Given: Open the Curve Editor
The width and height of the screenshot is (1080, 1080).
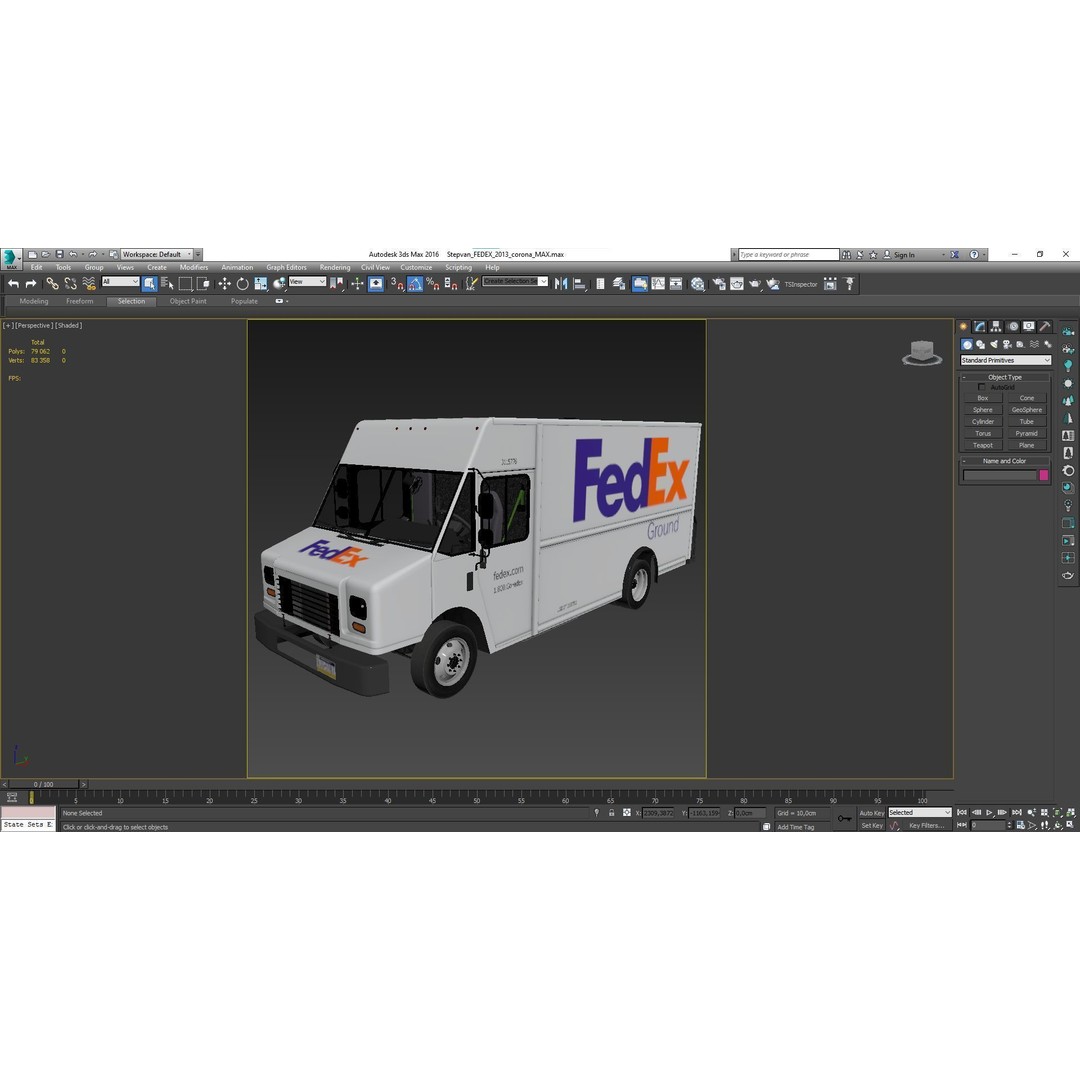Looking at the screenshot, I should [658, 284].
